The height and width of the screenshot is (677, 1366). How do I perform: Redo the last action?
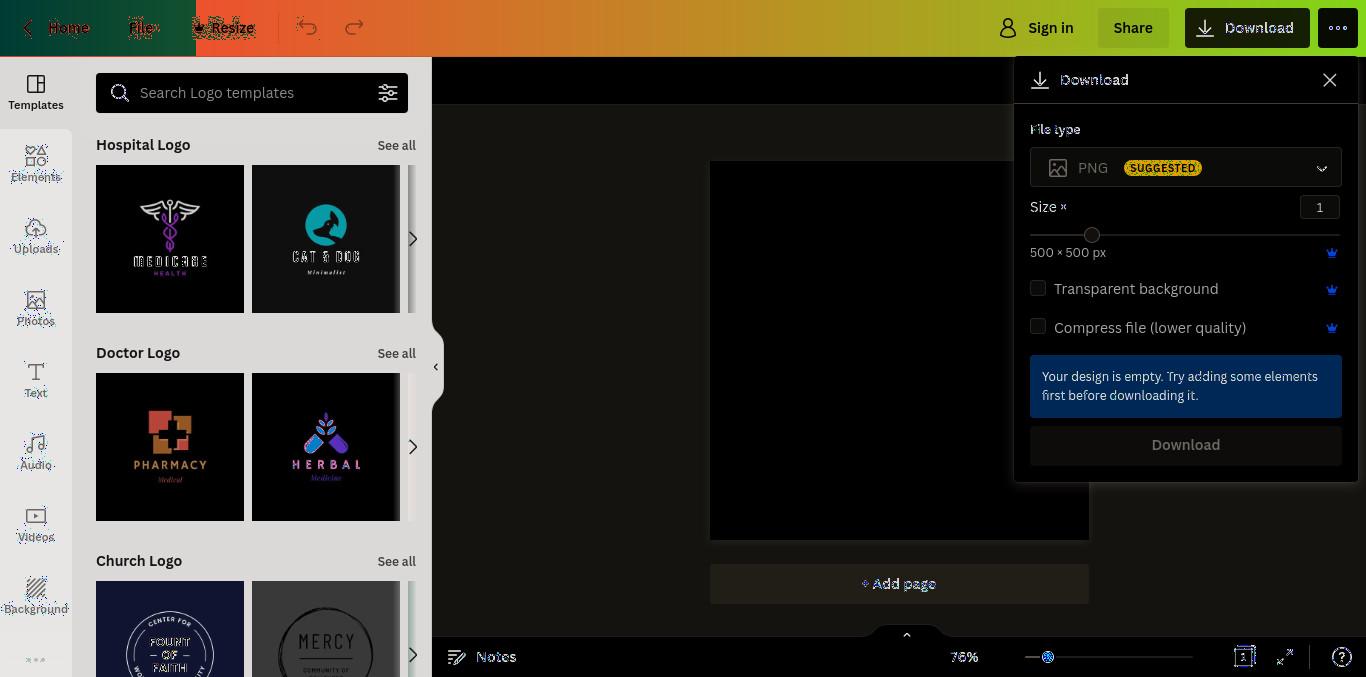click(x=354, y=28)
